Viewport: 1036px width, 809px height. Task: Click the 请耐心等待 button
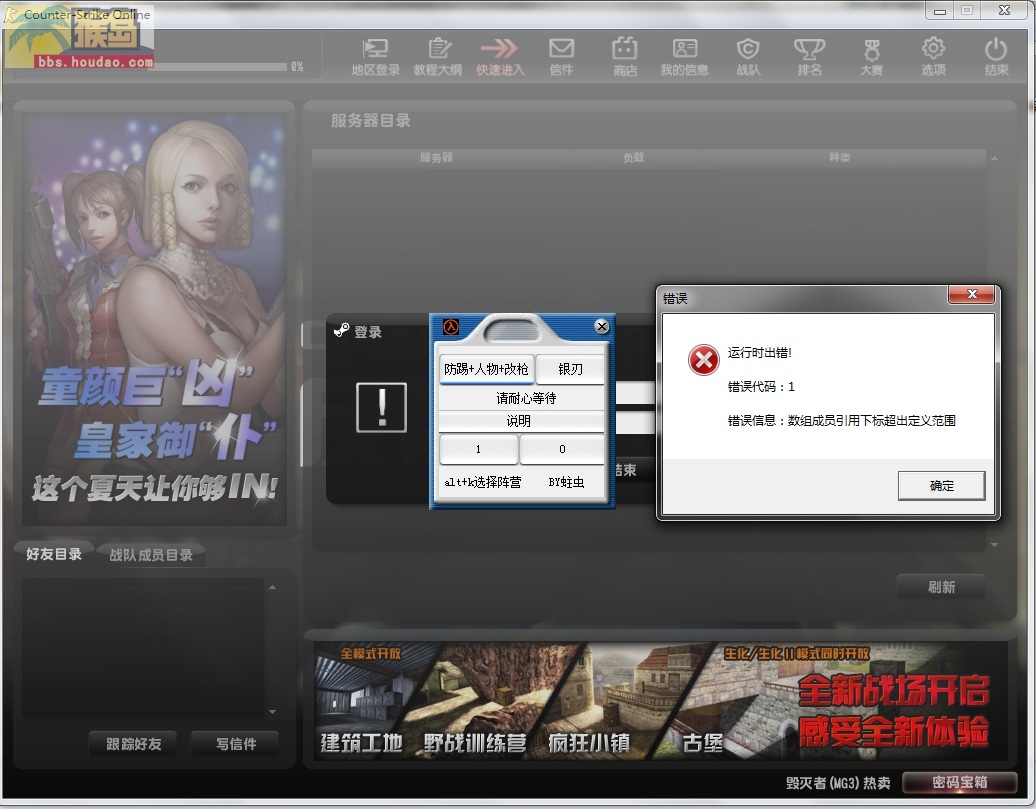(x=522, y=398)
